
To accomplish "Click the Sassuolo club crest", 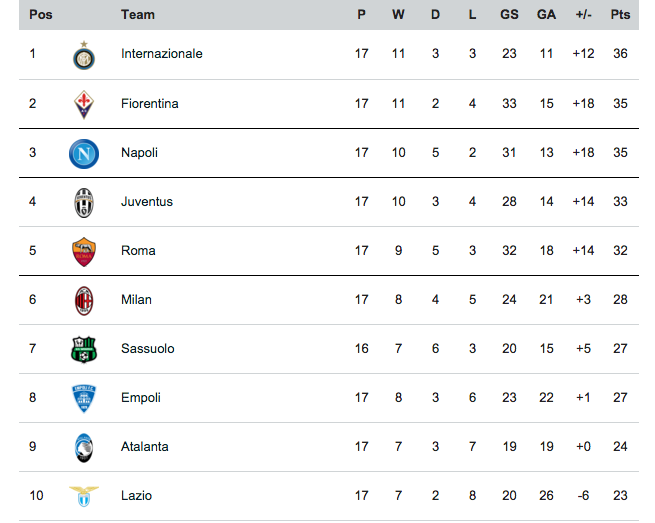I will 84,349.
